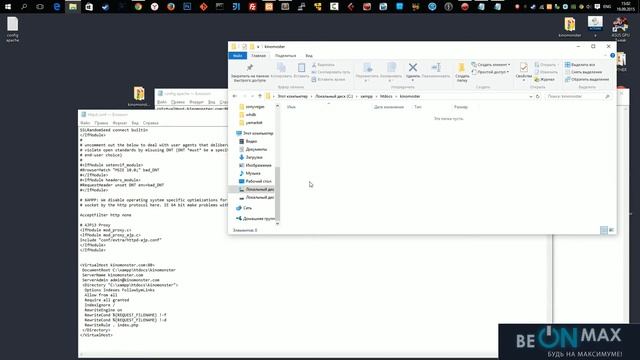Click the Paste clipboard icon in ribbon
640x360 pixels.
[301, 68]
